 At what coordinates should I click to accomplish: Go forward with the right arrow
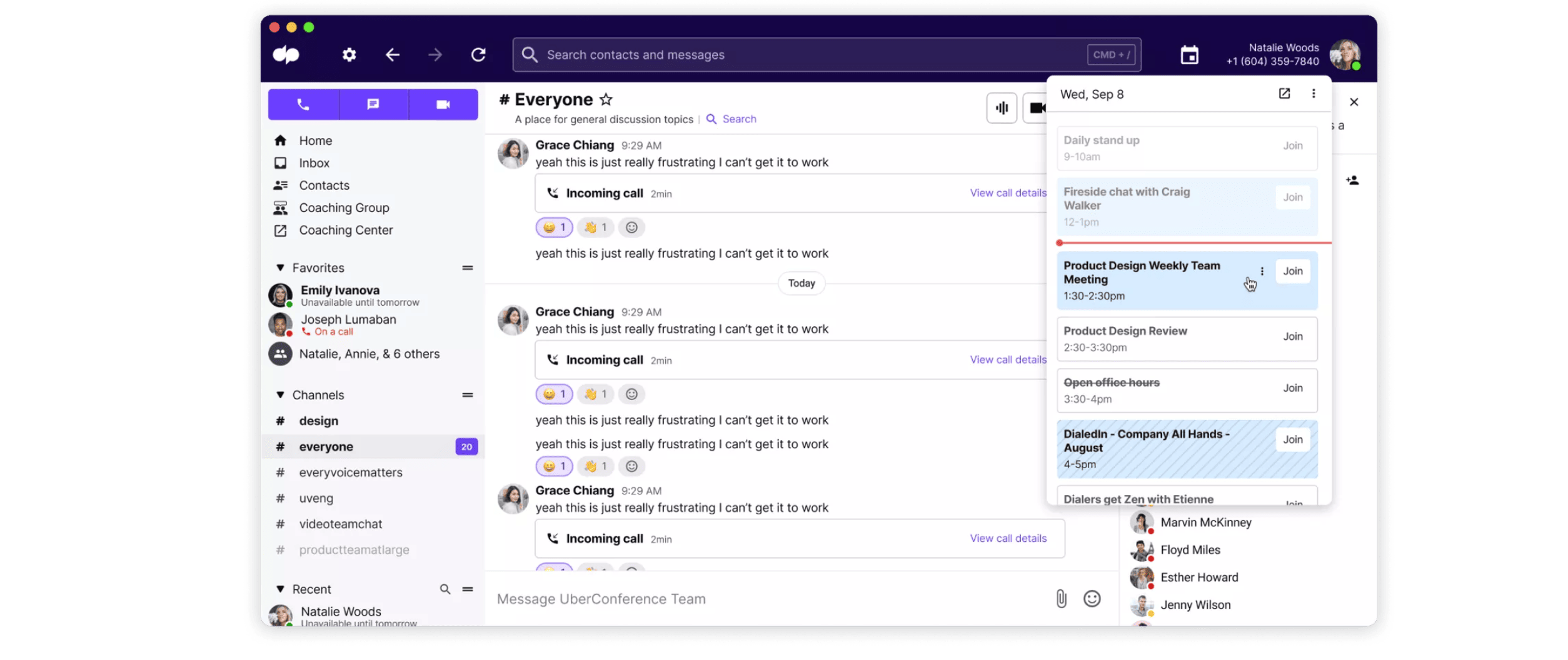(435, 55)
